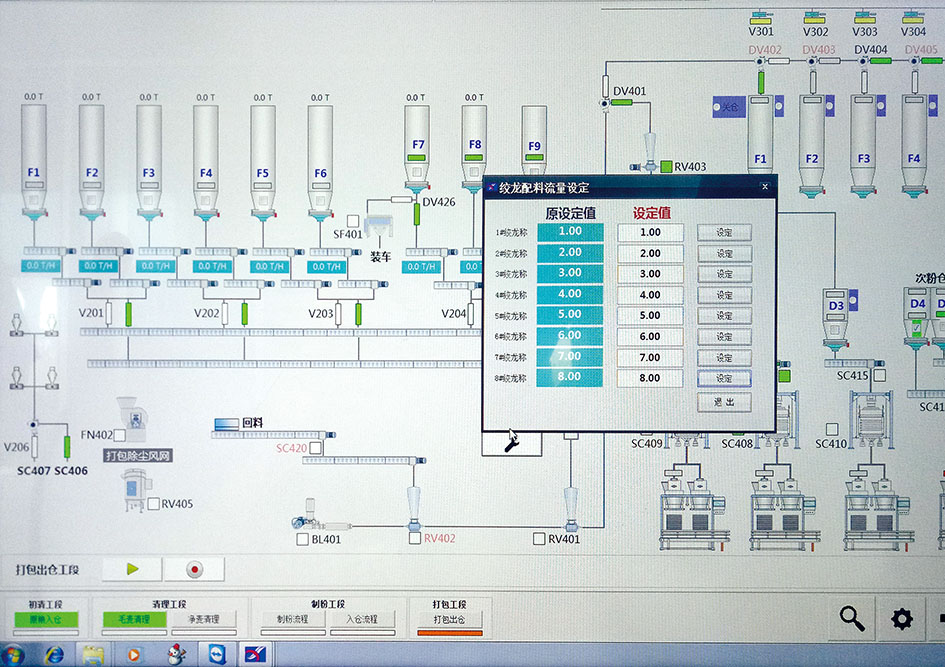Select the 原粮入仓 process button

pos(46,619)
